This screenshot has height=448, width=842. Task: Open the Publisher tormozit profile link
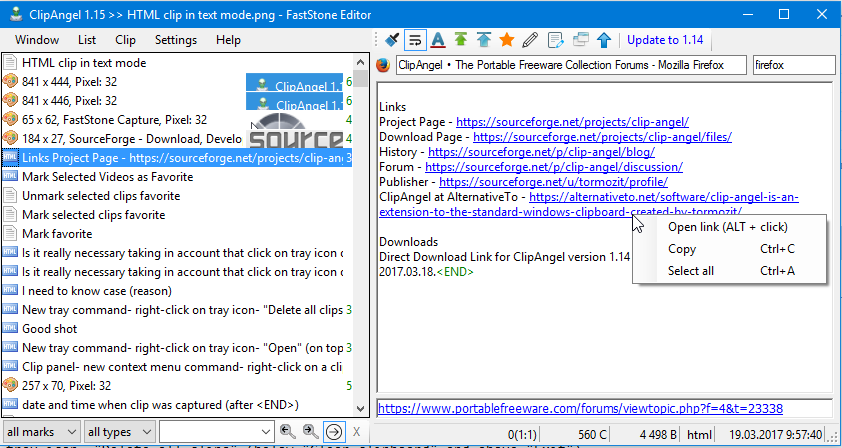click(553, 182)
